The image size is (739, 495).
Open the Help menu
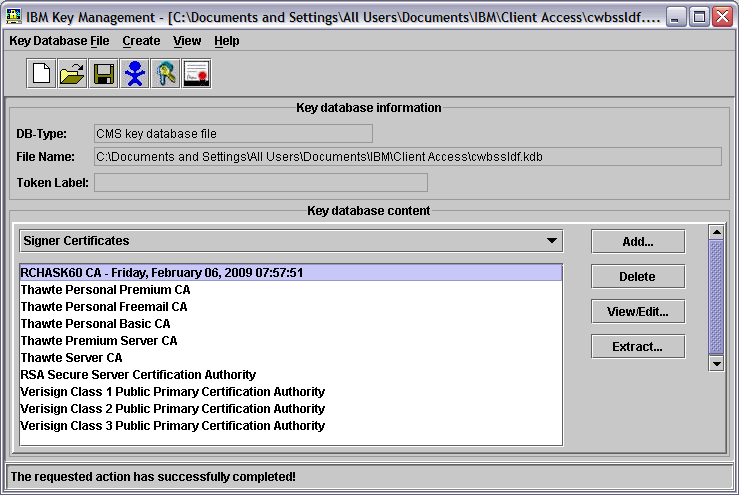click(x=227, y=41)
